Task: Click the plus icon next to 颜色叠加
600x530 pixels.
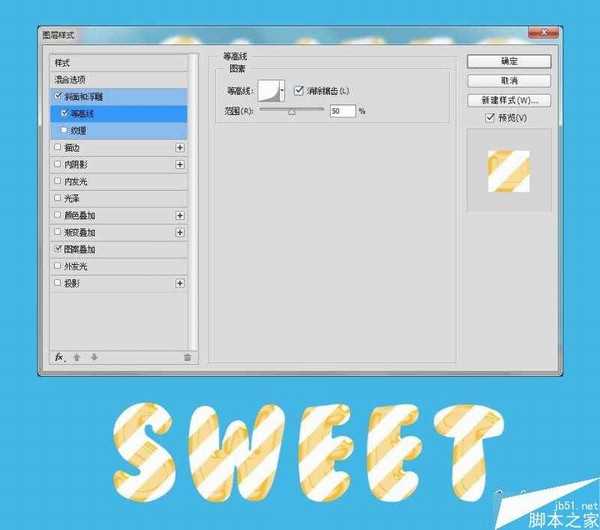Action: tap(180, 215)
